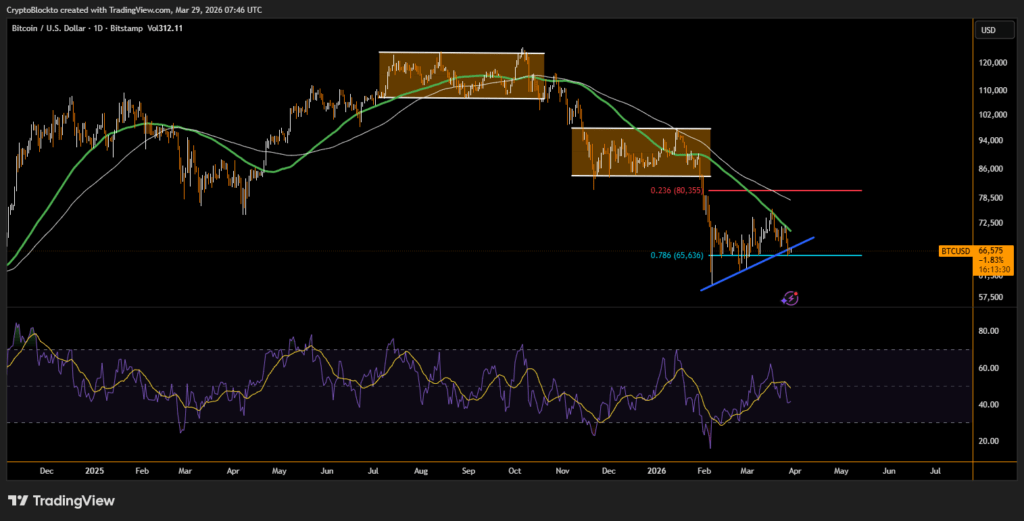The width and height of the screenshot is (1024, 521).
Task: Select the lower orange consolidation rectangle
Action: (x=640, y=152)
